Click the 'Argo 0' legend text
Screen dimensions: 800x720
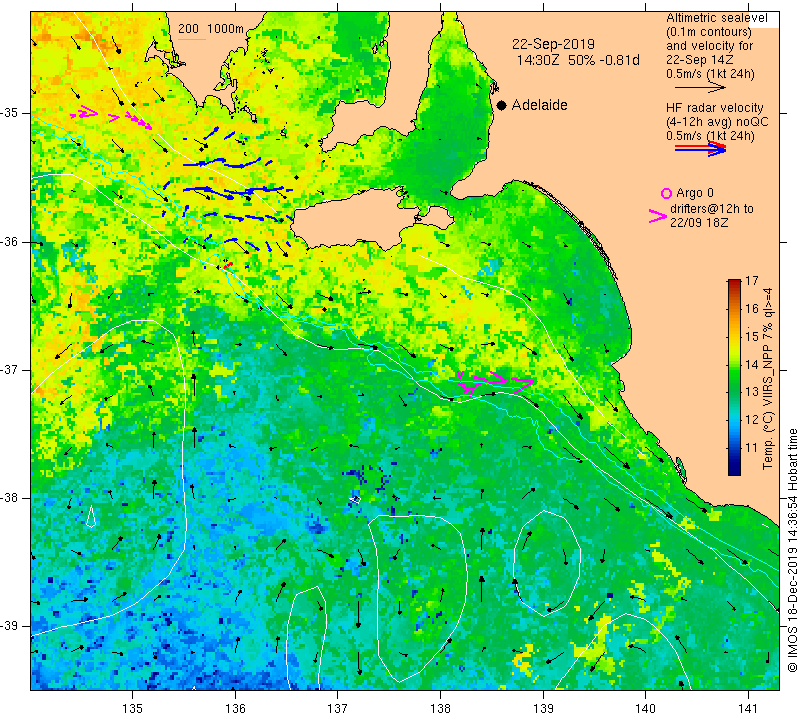pos(694,193)
